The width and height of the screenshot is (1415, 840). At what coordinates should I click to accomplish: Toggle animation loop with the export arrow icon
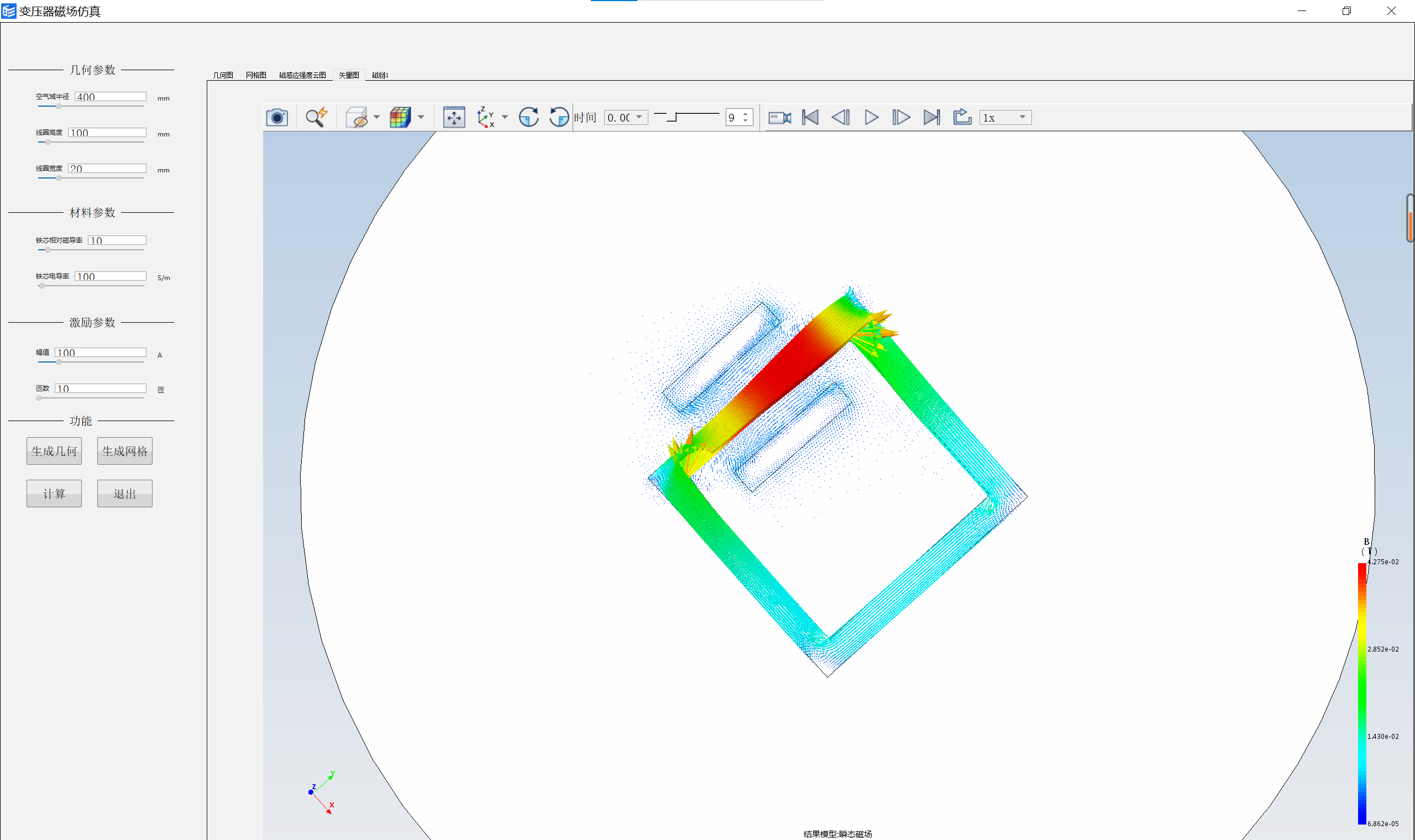[962, 117]
